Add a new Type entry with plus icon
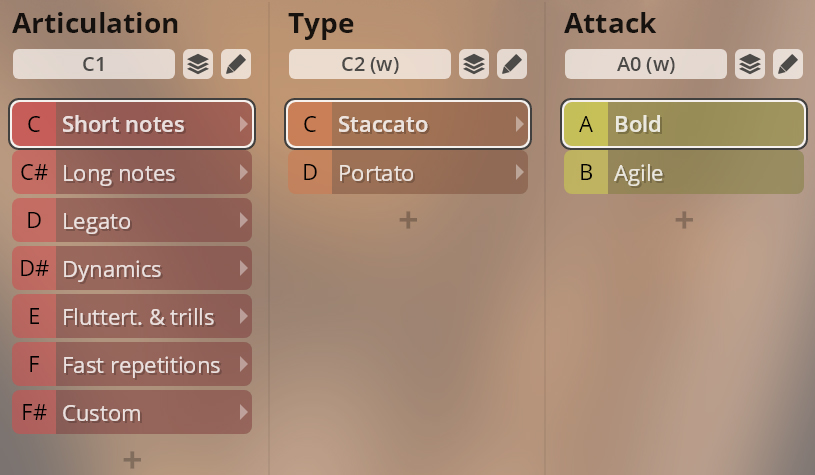 [408, 220]
